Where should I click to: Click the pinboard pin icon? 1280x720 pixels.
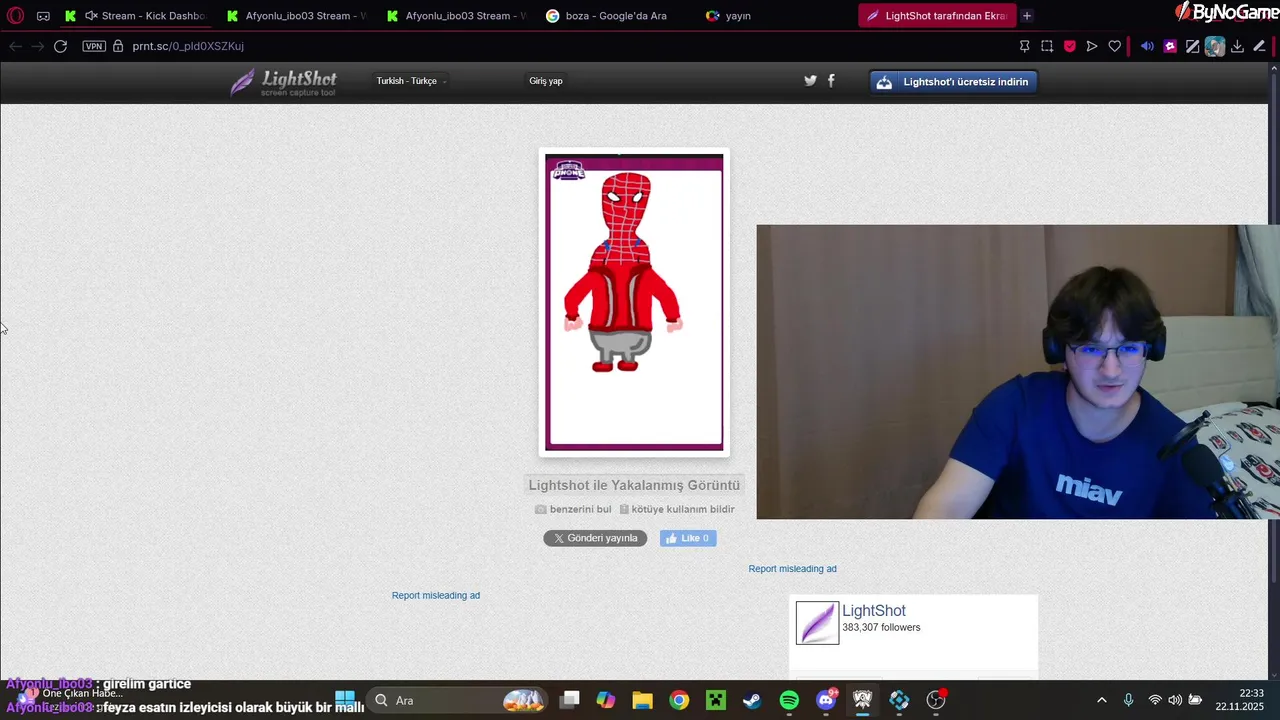[x=1024, y=46]
